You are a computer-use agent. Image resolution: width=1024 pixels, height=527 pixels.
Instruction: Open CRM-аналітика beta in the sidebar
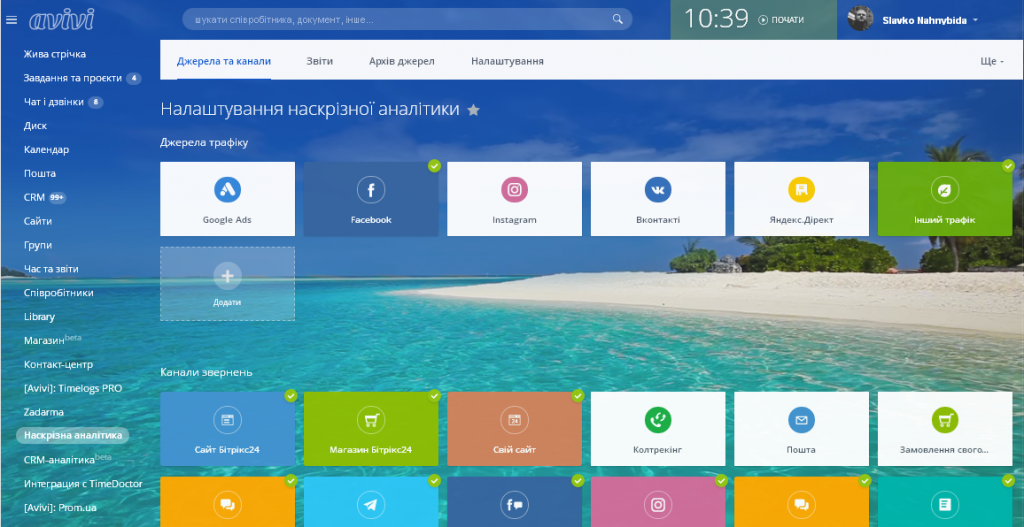point(68,460)
